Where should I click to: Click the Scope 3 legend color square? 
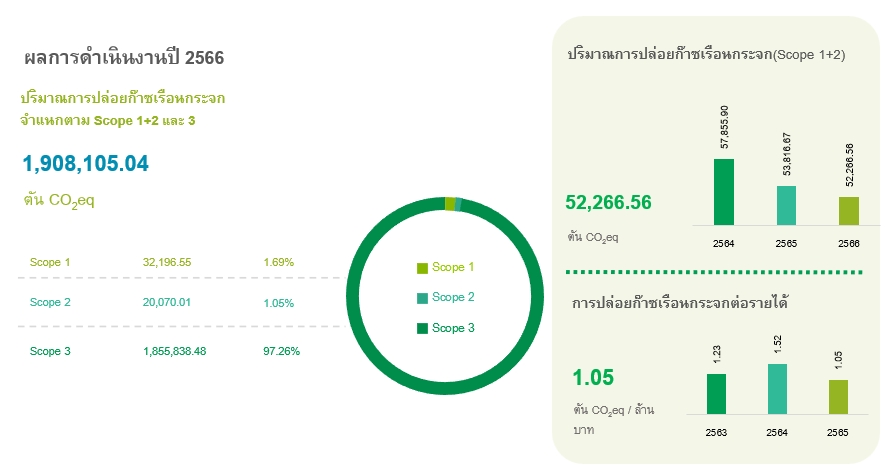click(422, 329)
